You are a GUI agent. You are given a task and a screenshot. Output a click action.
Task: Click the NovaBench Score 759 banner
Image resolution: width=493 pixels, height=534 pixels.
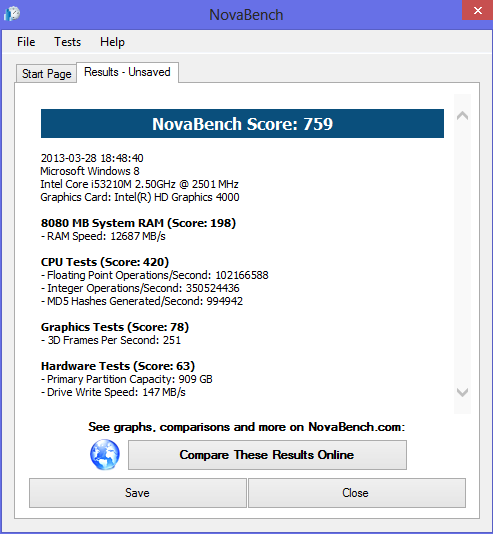click(242, 124)
